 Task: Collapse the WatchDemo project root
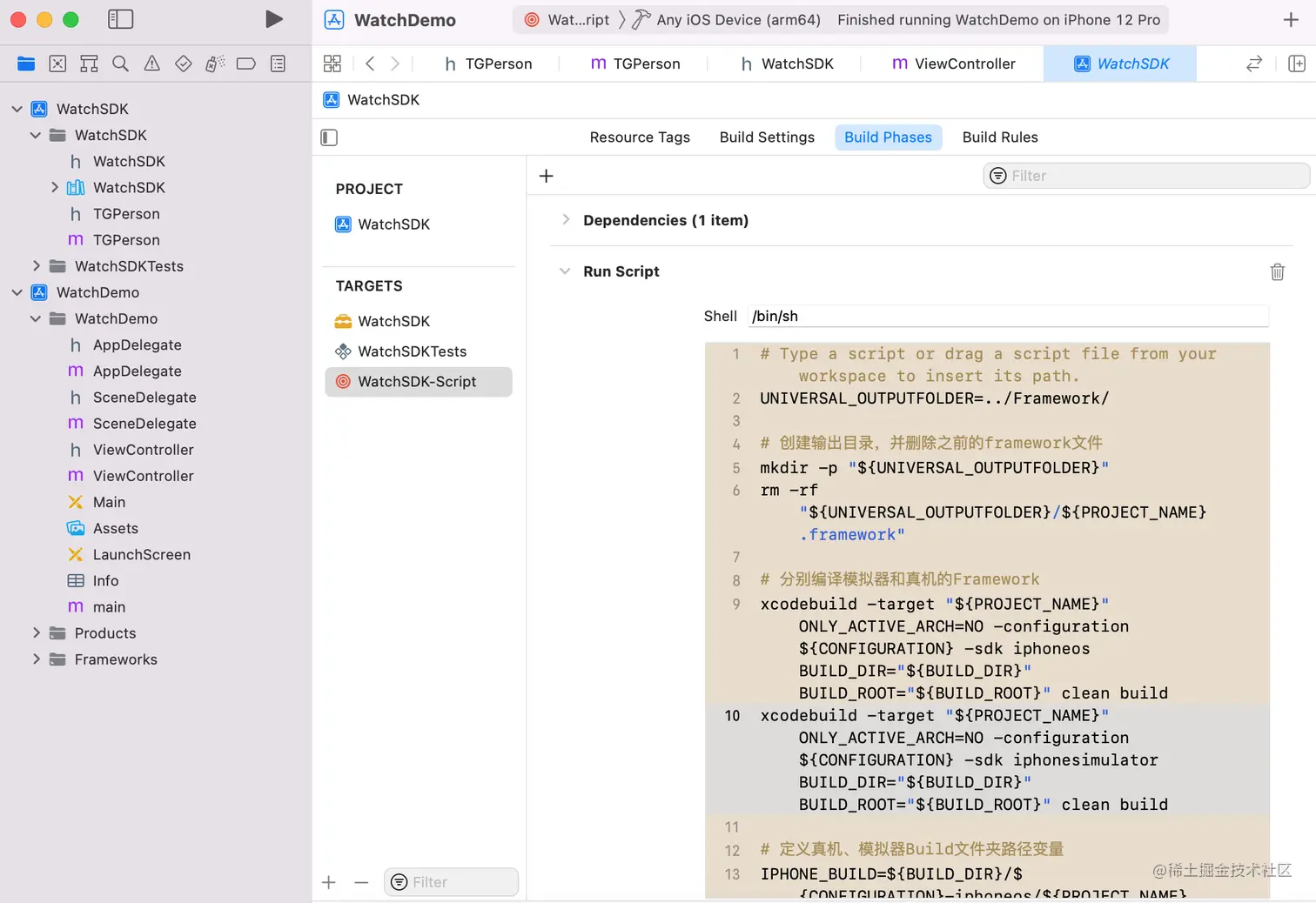(17, 292)
